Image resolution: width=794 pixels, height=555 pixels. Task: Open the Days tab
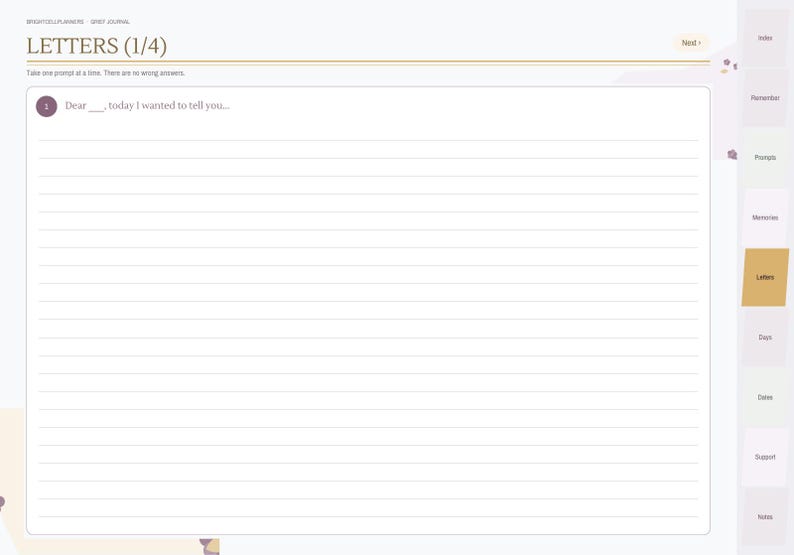[765, 337]
